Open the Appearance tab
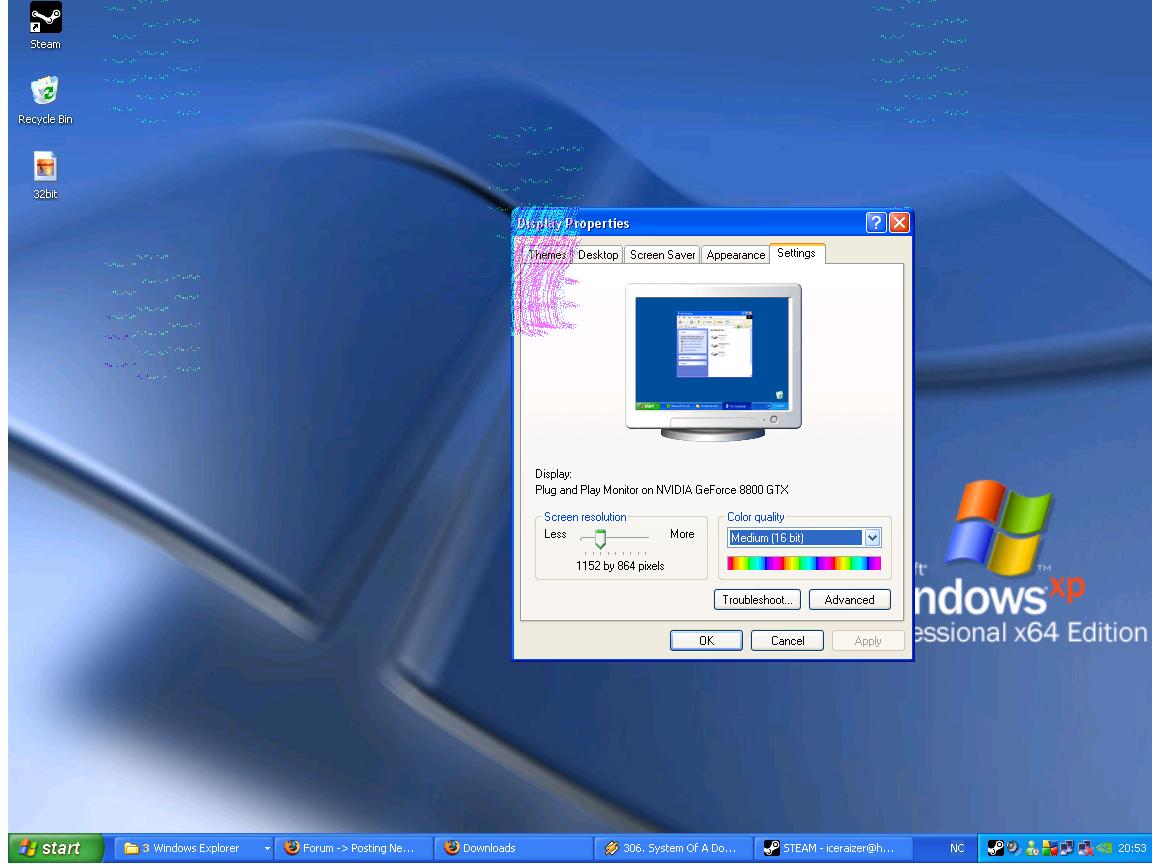 (735, 255)
